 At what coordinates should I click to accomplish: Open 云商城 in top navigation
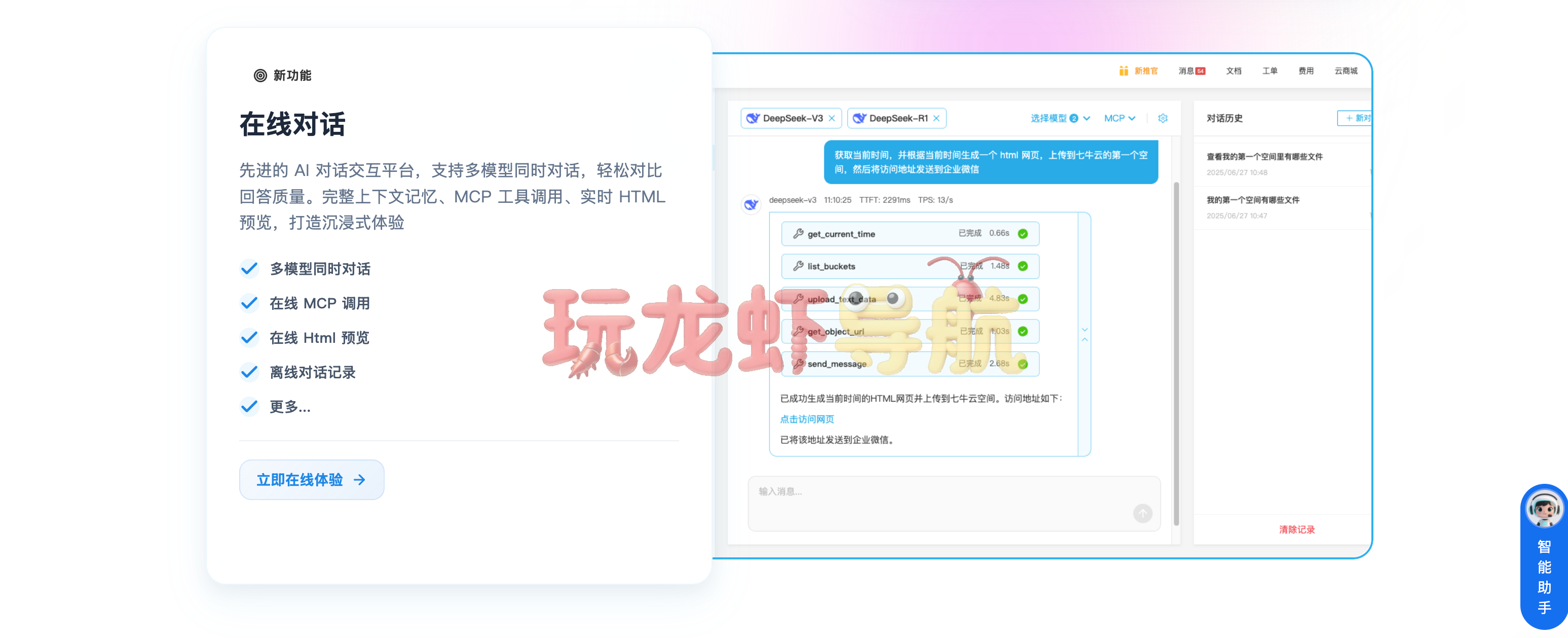1346,70
